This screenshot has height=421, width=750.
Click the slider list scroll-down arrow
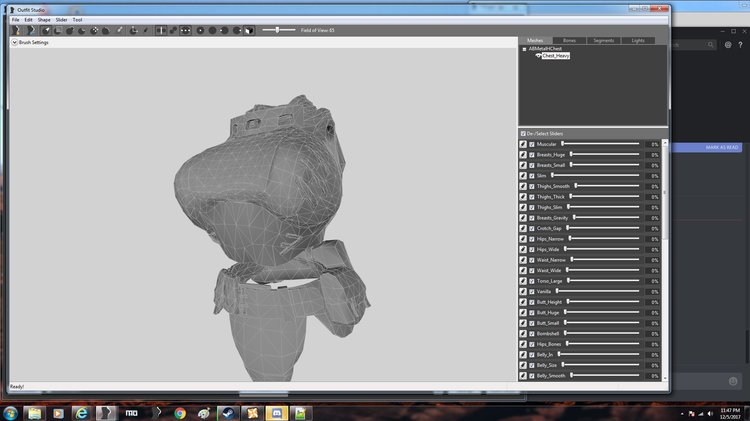[665, 378]
